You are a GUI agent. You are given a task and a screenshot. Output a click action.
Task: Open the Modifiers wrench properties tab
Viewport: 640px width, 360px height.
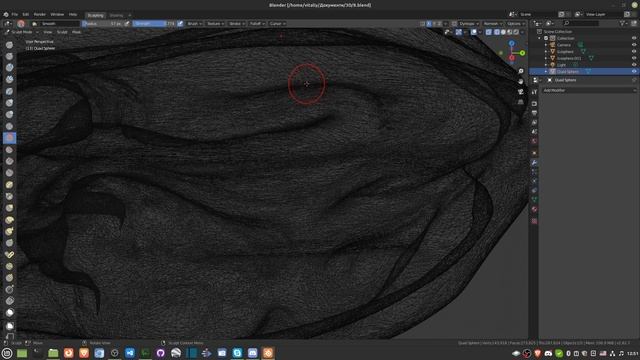pyautogui.click(x=534, y=162)
